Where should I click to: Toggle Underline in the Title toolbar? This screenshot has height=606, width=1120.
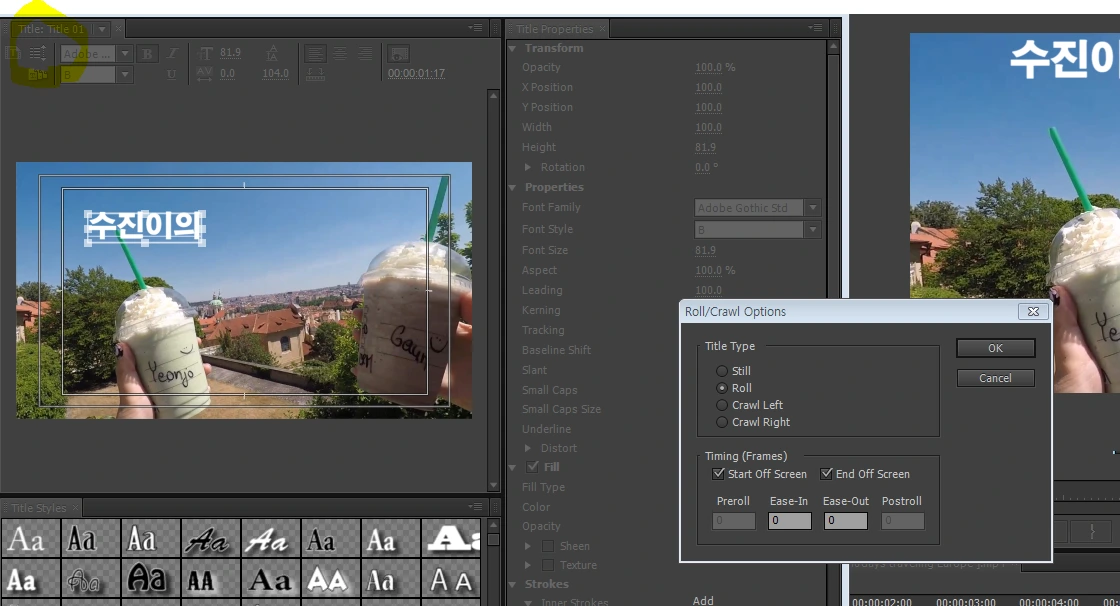coord(171,74)
